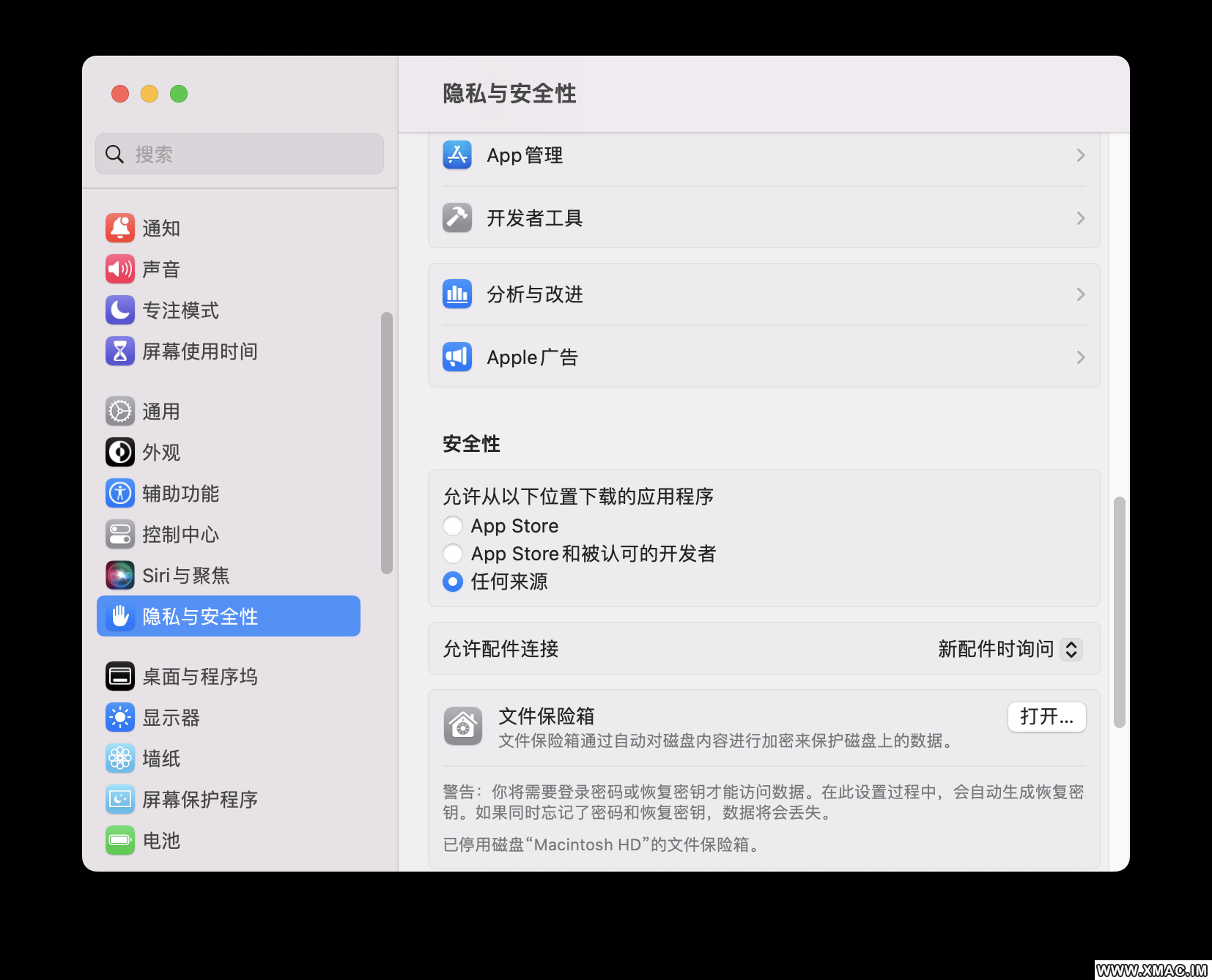Open 屏幕使用时间 label in sidebar
Image resolution: width=1212 pixels, height=980 pixels.
click(x=200, y=352)
